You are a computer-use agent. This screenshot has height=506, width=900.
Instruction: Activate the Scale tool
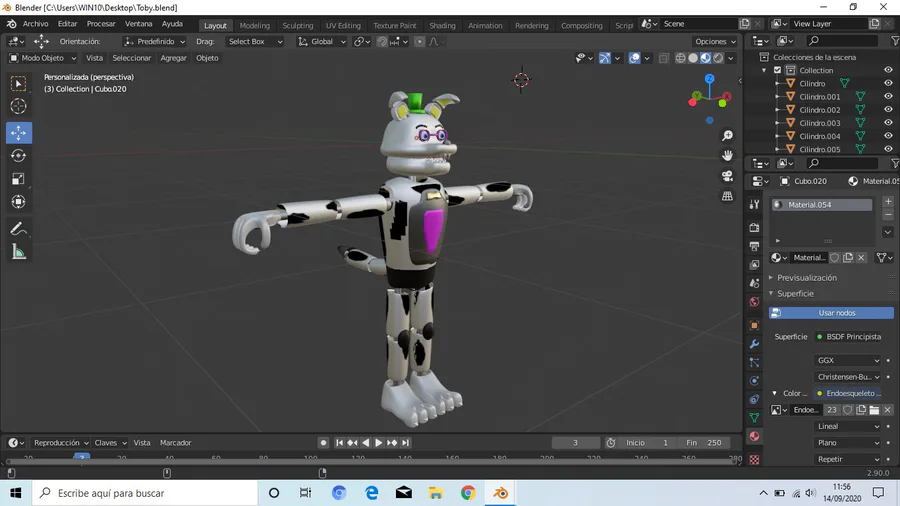(18, 178)
